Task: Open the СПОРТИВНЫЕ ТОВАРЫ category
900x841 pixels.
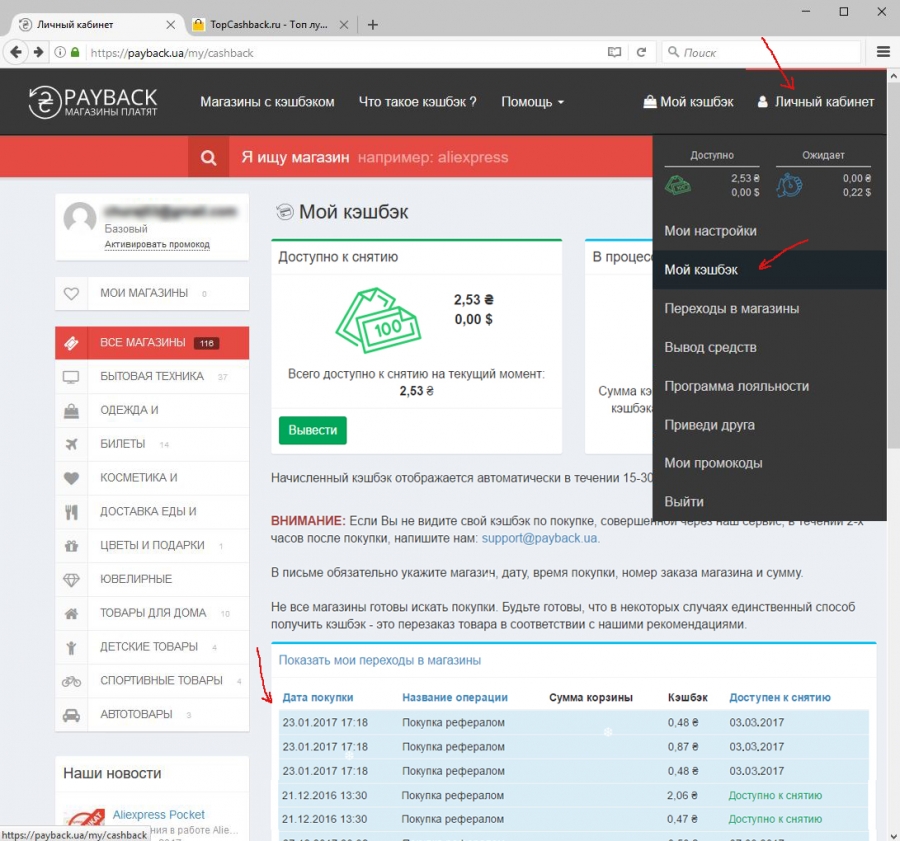Action: [x=152, y=681]
